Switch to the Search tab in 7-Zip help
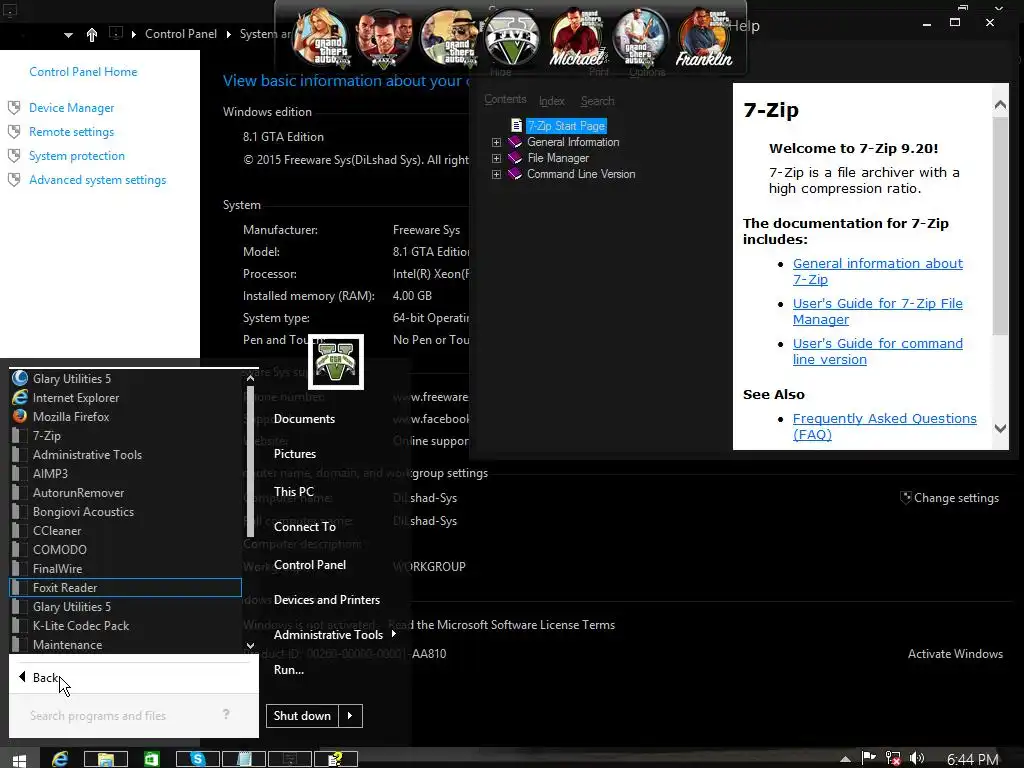This screenshot has width=1024, height=768. click(x=598, y=101)
